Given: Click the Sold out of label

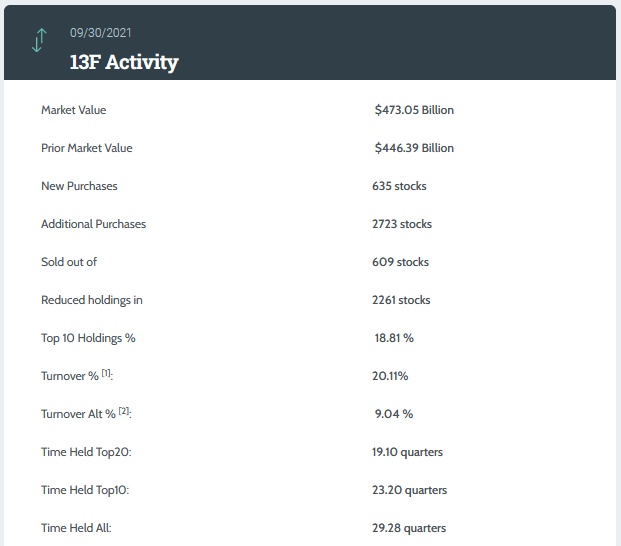Looking at the screenshot, I should point(68,262).
